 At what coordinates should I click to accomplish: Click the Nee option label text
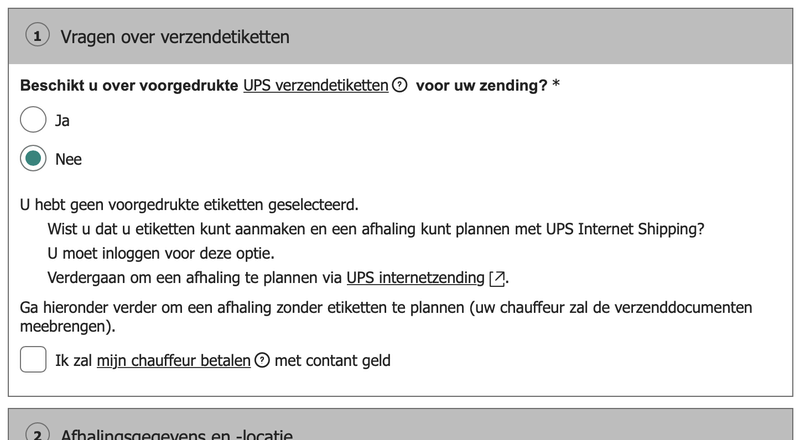[68, 159]
